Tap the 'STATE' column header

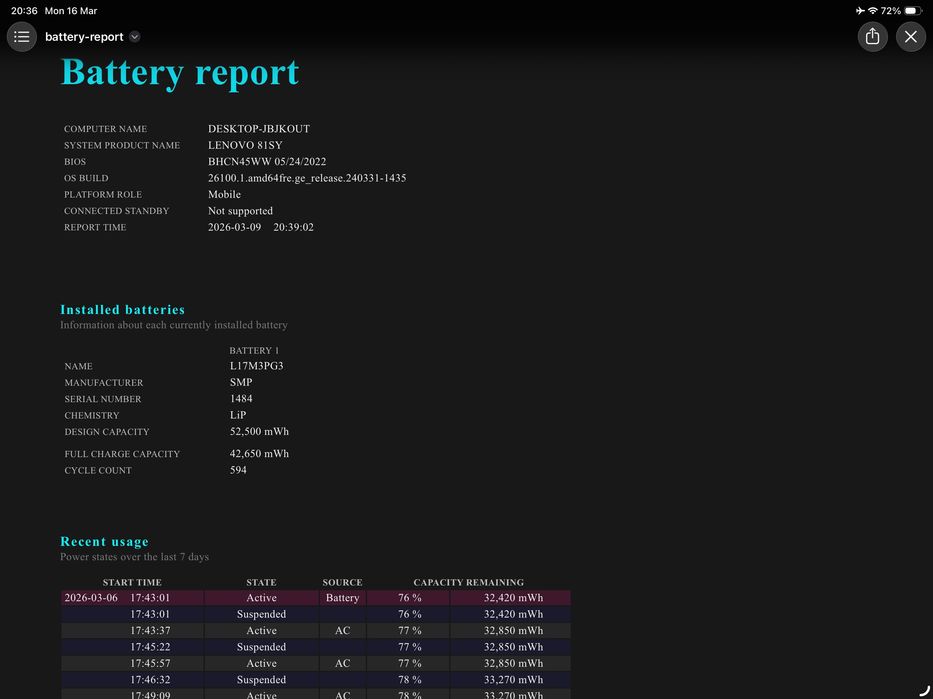point(261,582)
